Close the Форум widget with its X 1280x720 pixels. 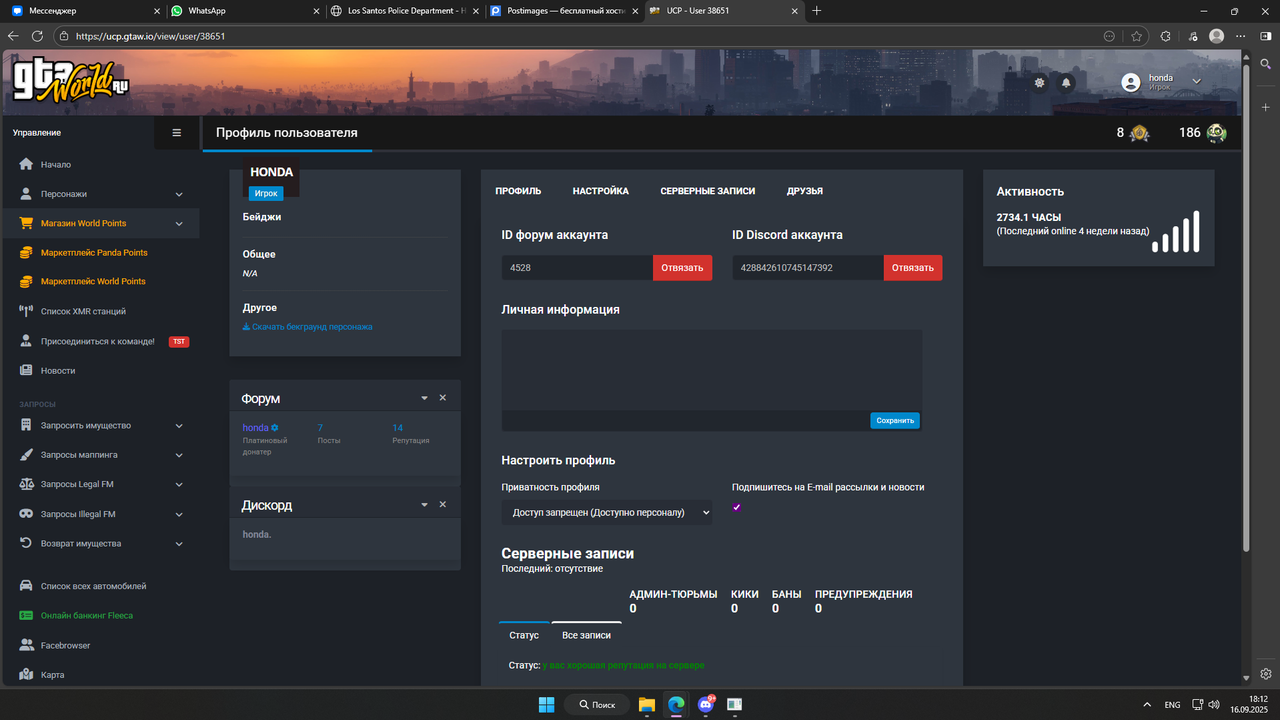[x=443, y=398]
